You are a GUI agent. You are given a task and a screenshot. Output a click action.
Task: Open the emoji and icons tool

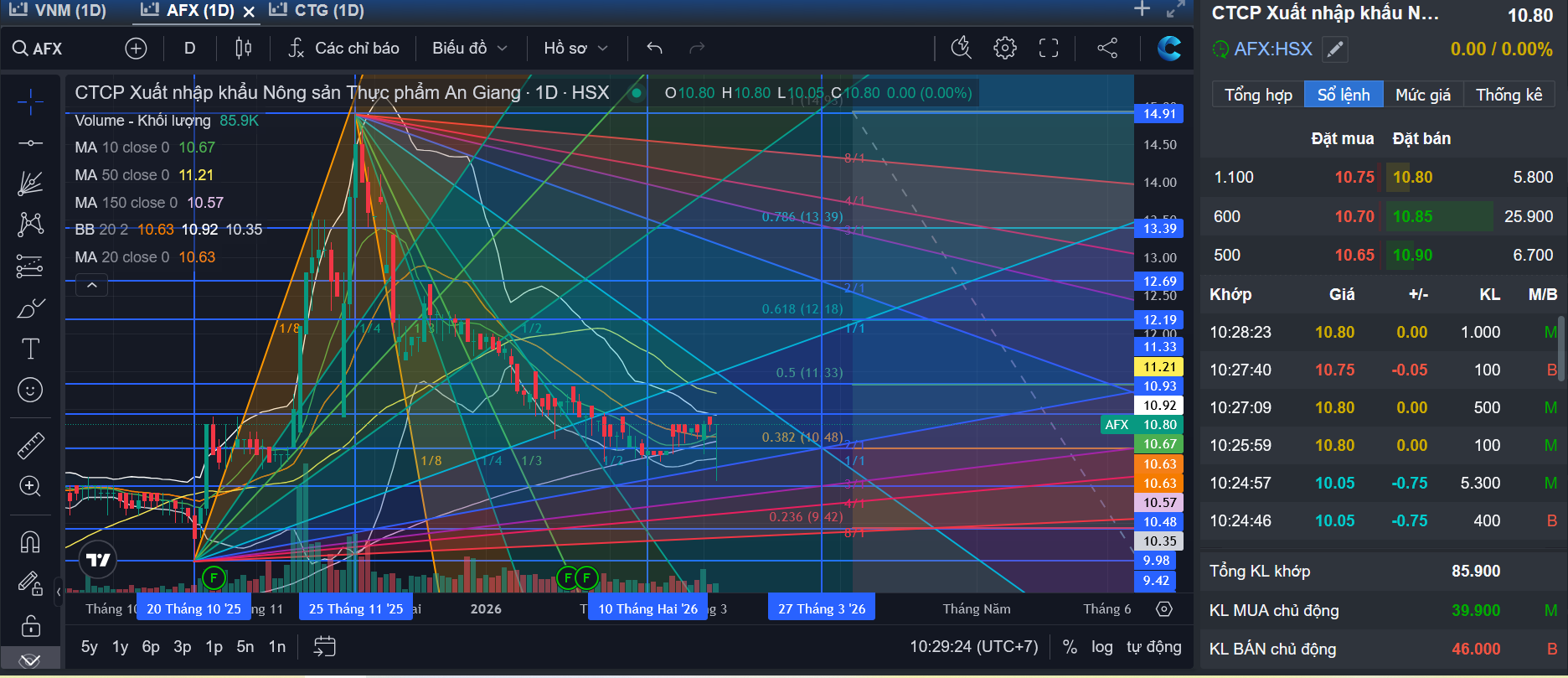[x=30, y=390]
